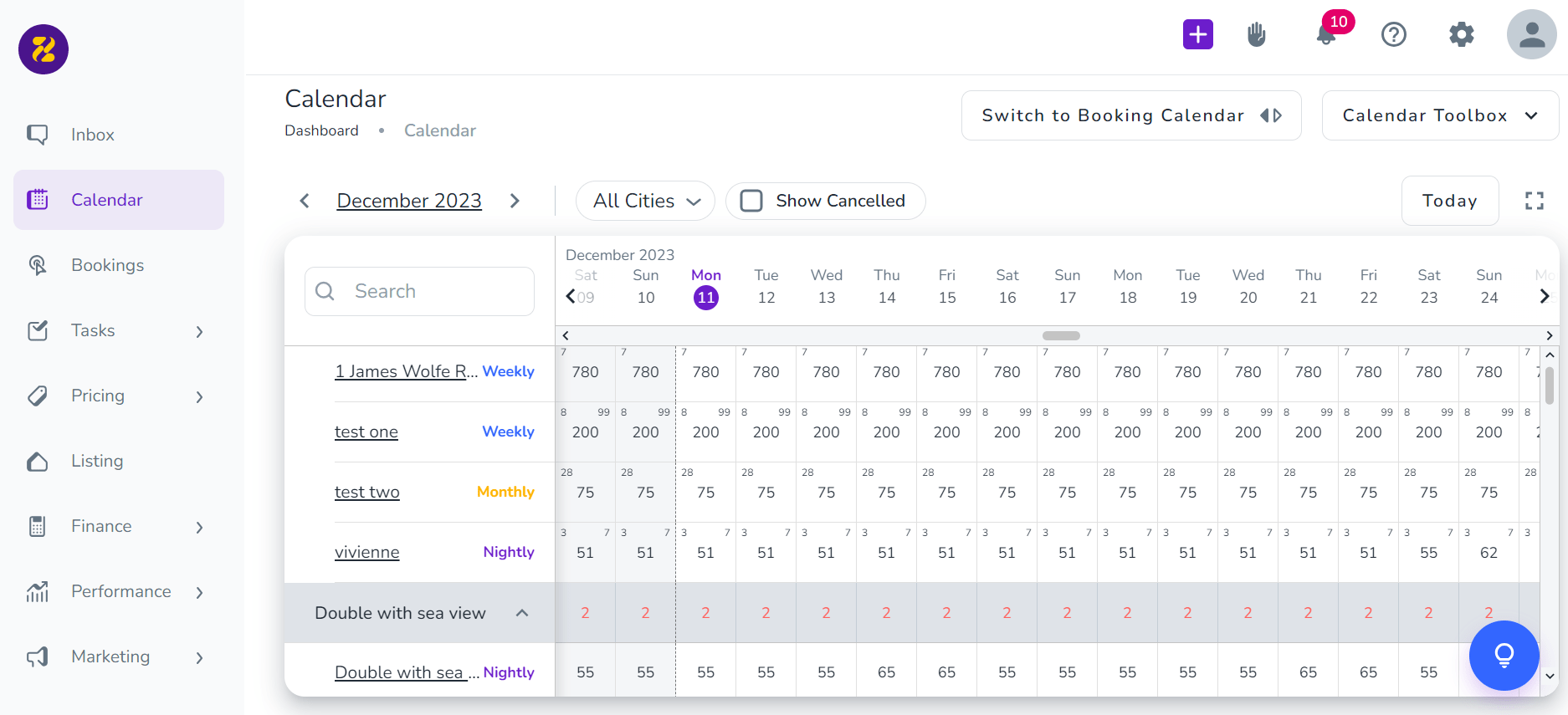Image resolution: width=1568 pixels, height=715 pixels.
Task: Click horizontal scrollbar right arrow
Action: pyautogui.click(x=1550, y=335)
